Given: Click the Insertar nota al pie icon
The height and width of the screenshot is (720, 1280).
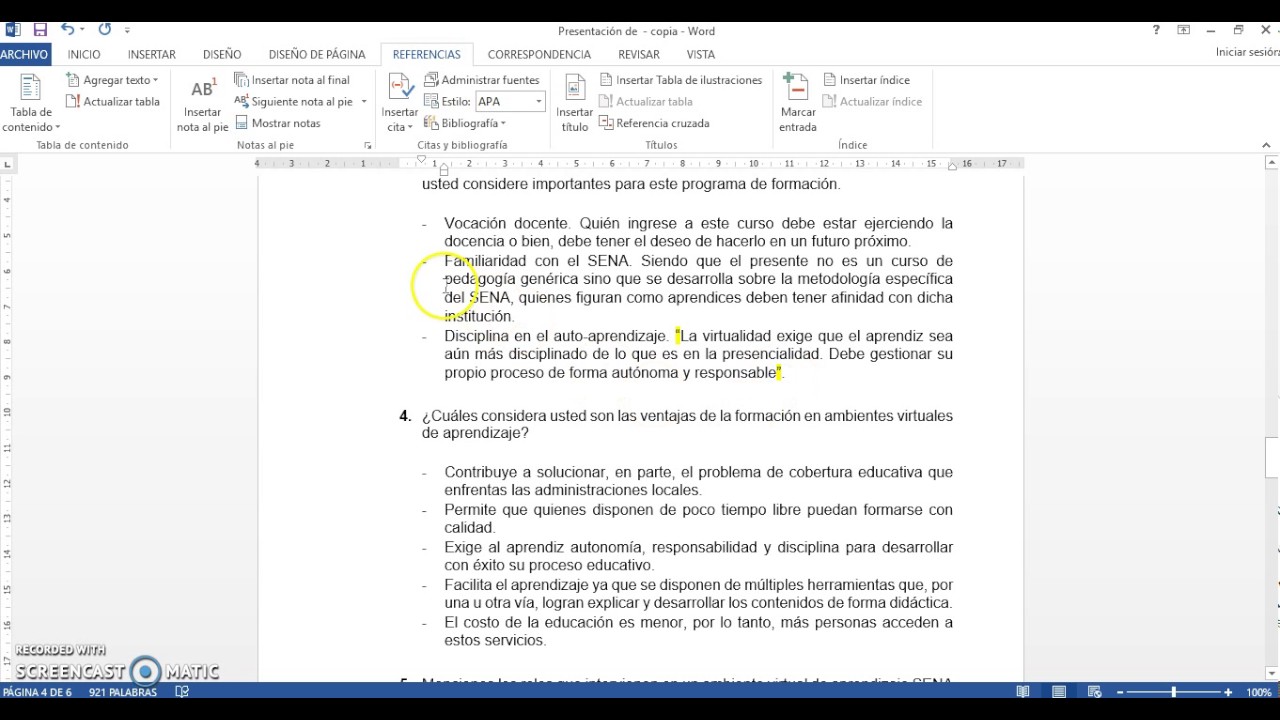Looking at the screenshot, I should (x=203, y=103).
